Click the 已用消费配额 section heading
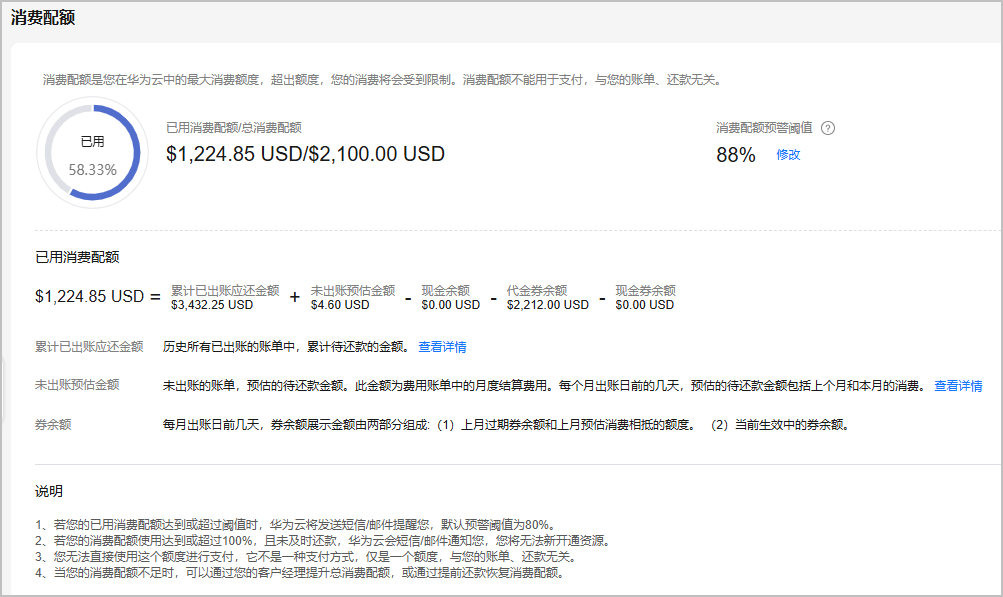Viewport: 1003px width, 597px height. [77, 257]
